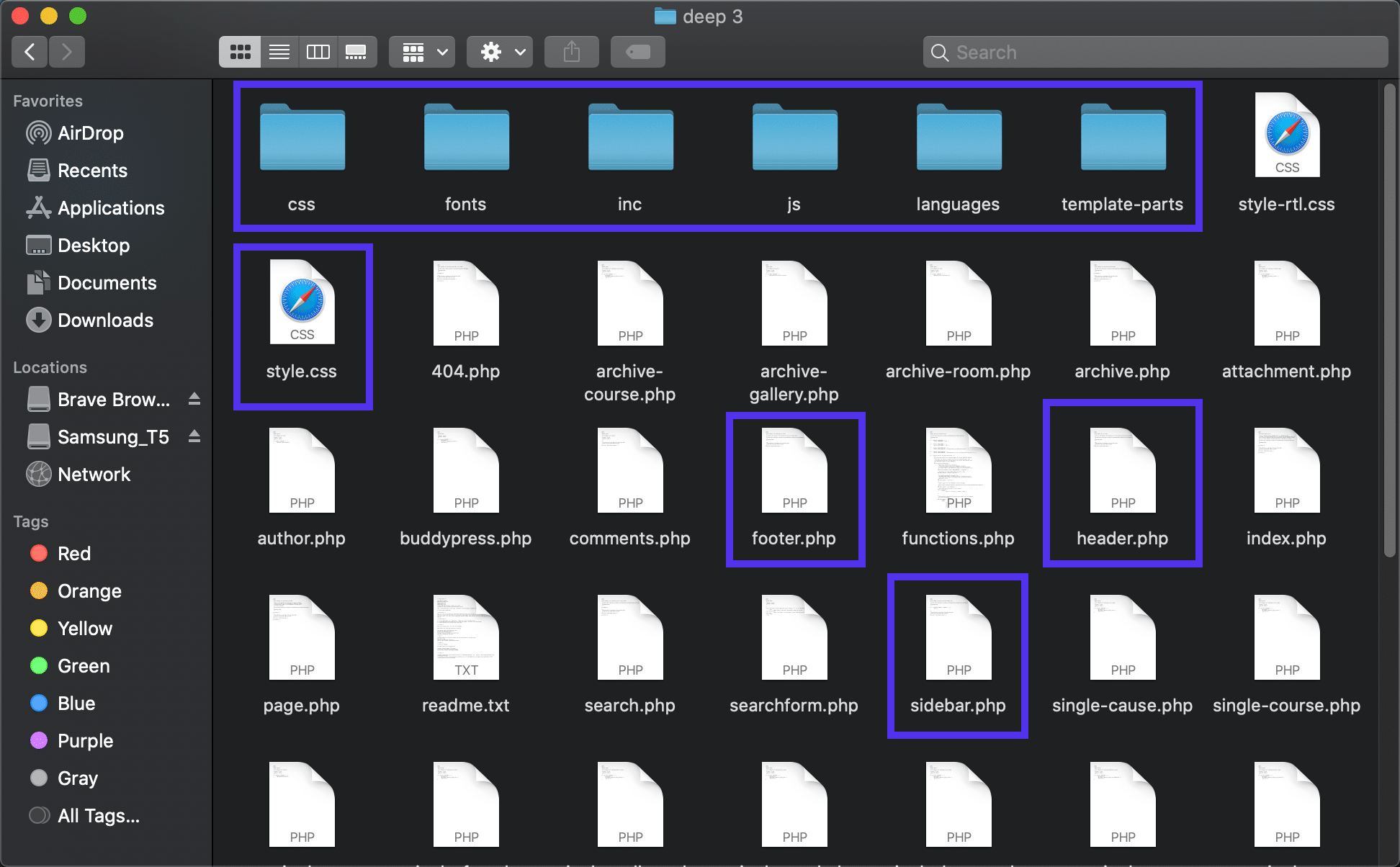This screenshot has width=1400, height=867.
Task: Open the js folder
Action: (x=792, y=150)
